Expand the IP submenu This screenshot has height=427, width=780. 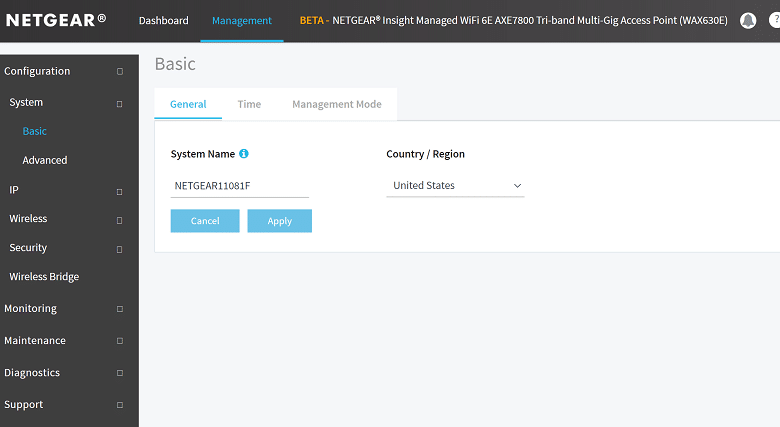tap(119, 192)
